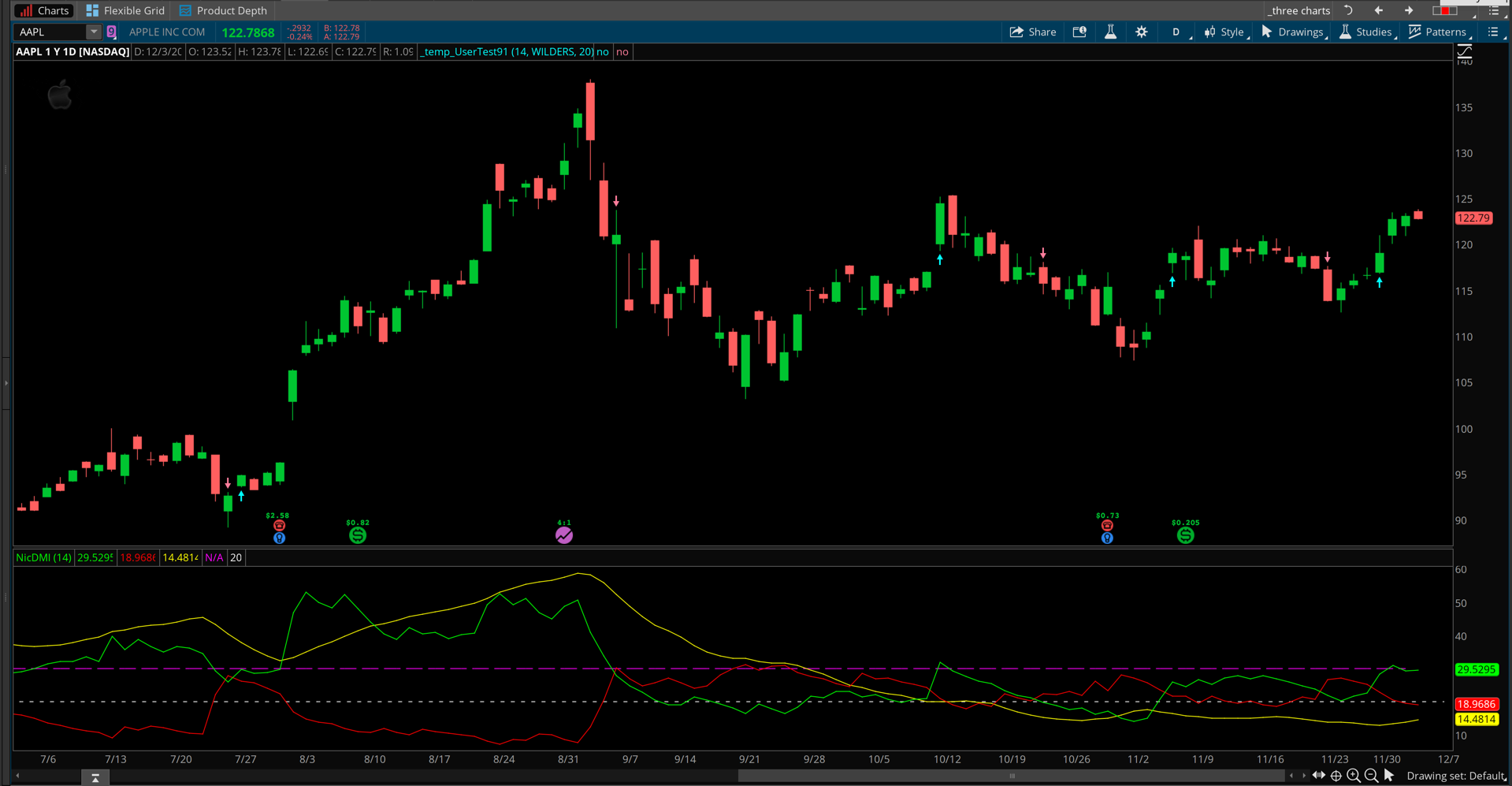Open the Style menu

pyautogui.click(x=1225, y=32)
